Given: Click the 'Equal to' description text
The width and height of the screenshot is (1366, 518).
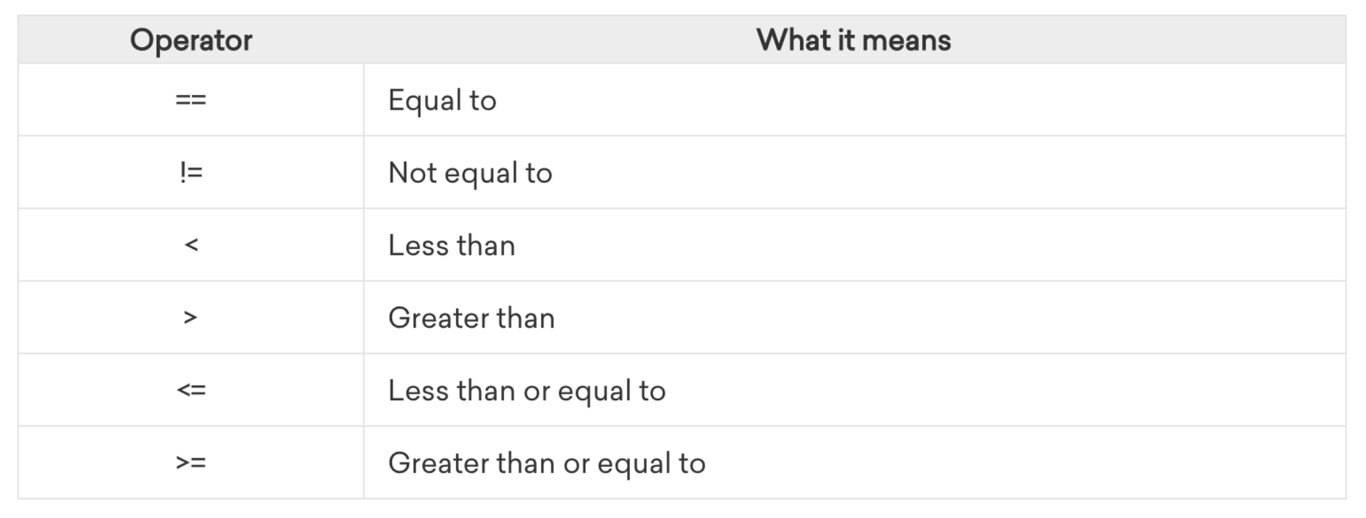Looking at the screenshot, I should tap(442, 100).
